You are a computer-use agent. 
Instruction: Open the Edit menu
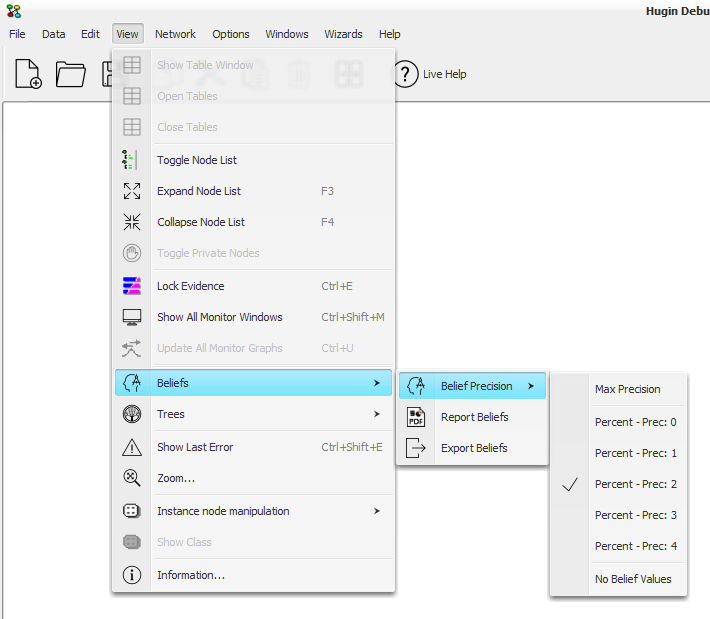pos(90,34)
